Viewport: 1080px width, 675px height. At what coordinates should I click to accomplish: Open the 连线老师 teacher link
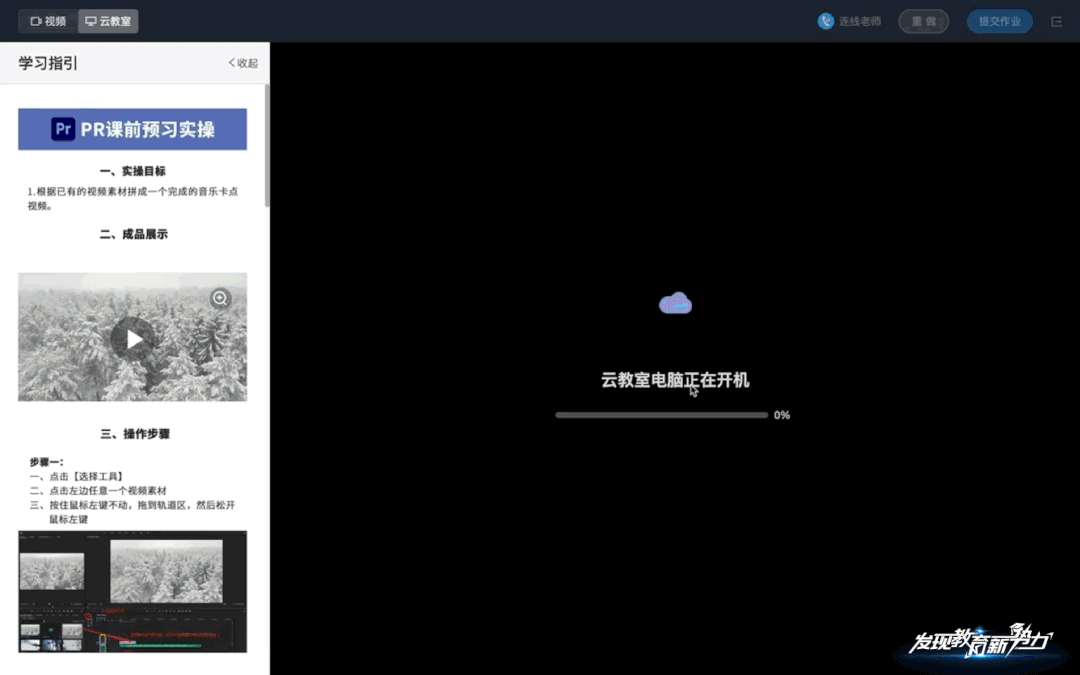point(857,21)
